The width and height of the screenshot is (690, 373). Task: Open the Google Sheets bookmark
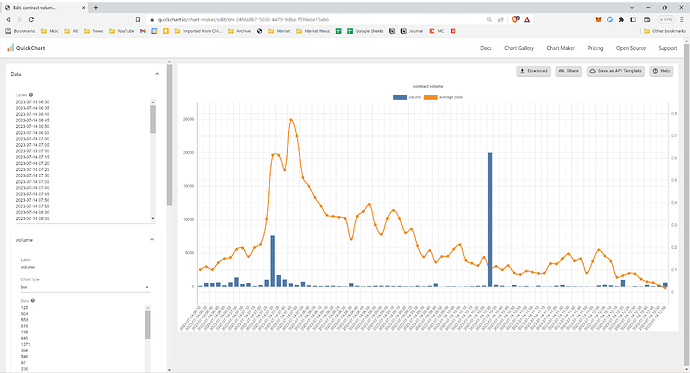[x=365, y=31]
